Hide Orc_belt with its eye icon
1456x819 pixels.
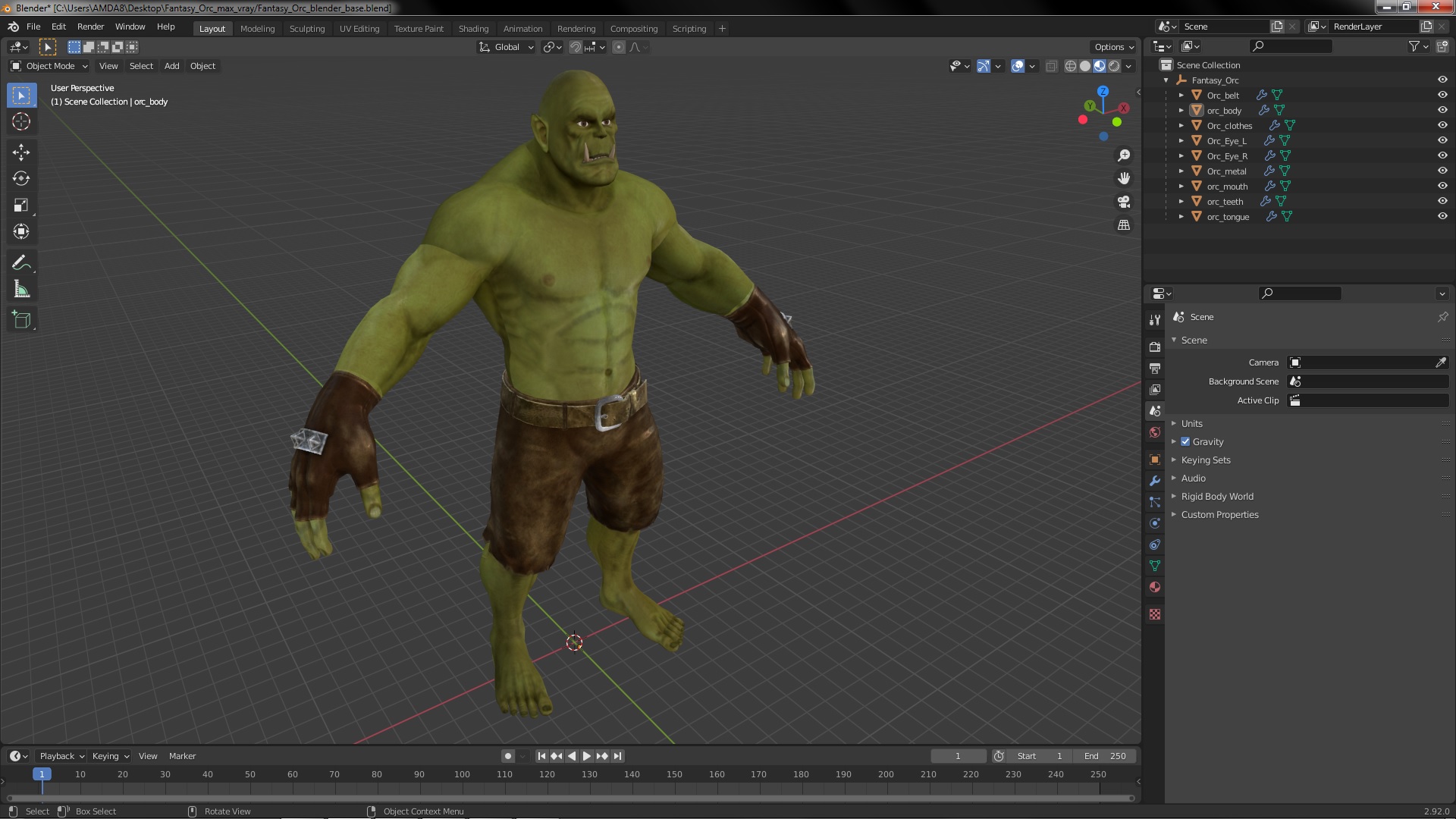pyautogui.click(x=1442, y=95)
